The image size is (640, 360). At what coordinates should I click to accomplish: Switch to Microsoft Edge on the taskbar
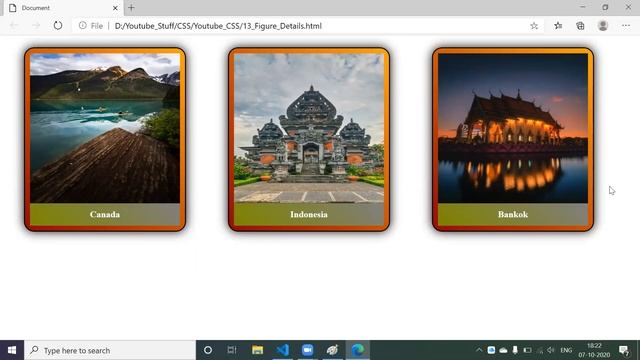click(358, 350)
